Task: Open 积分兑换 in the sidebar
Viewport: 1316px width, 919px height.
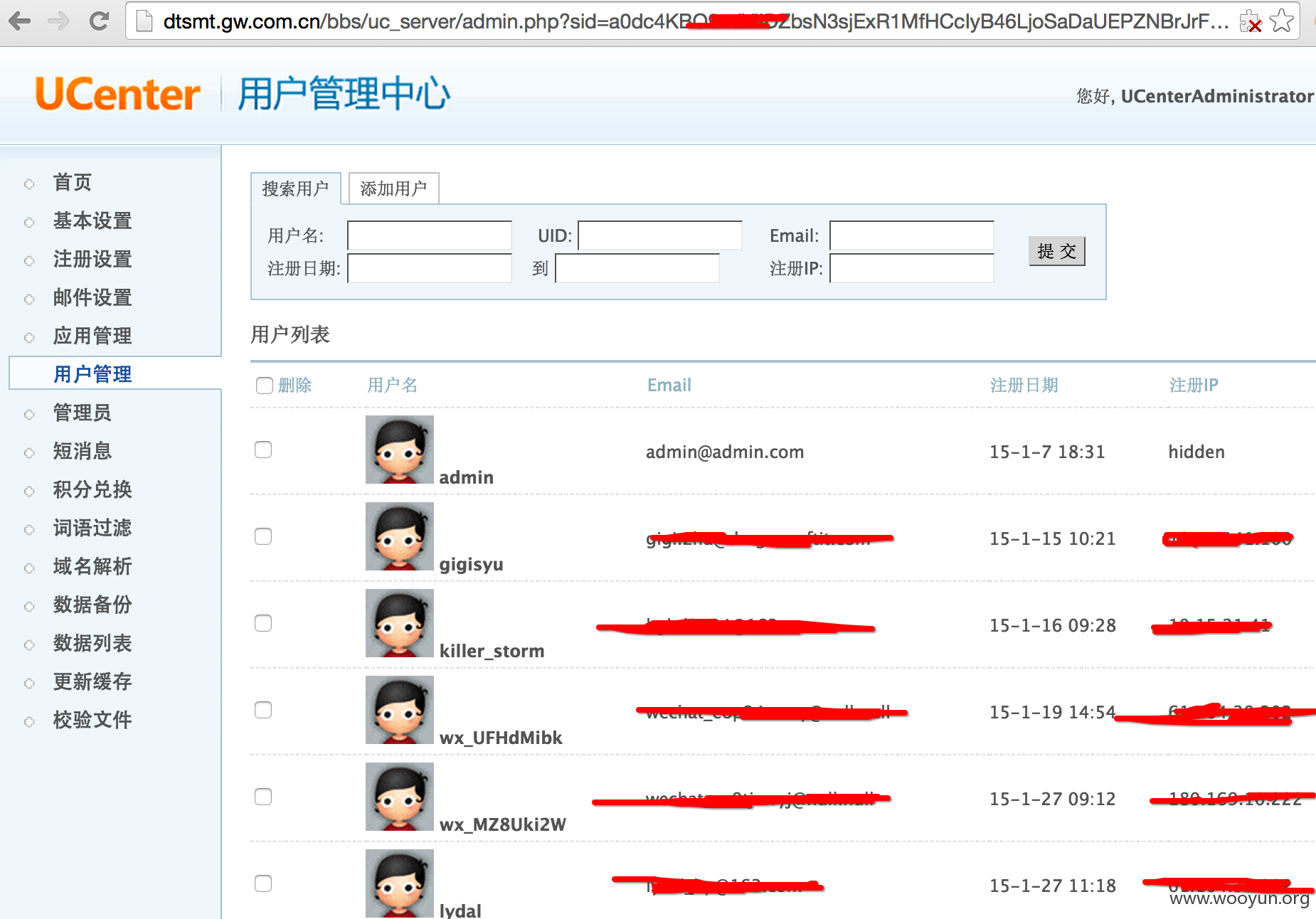Action: [92, 490]
